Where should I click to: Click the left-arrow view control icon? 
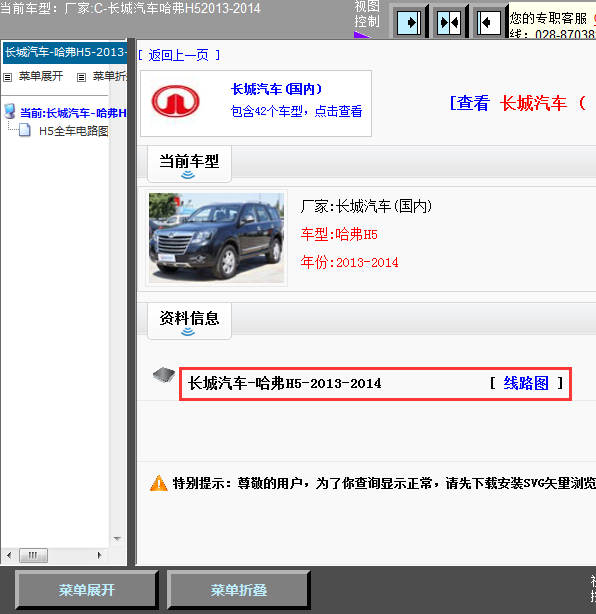pyautogui.click(x=489, y=22)
